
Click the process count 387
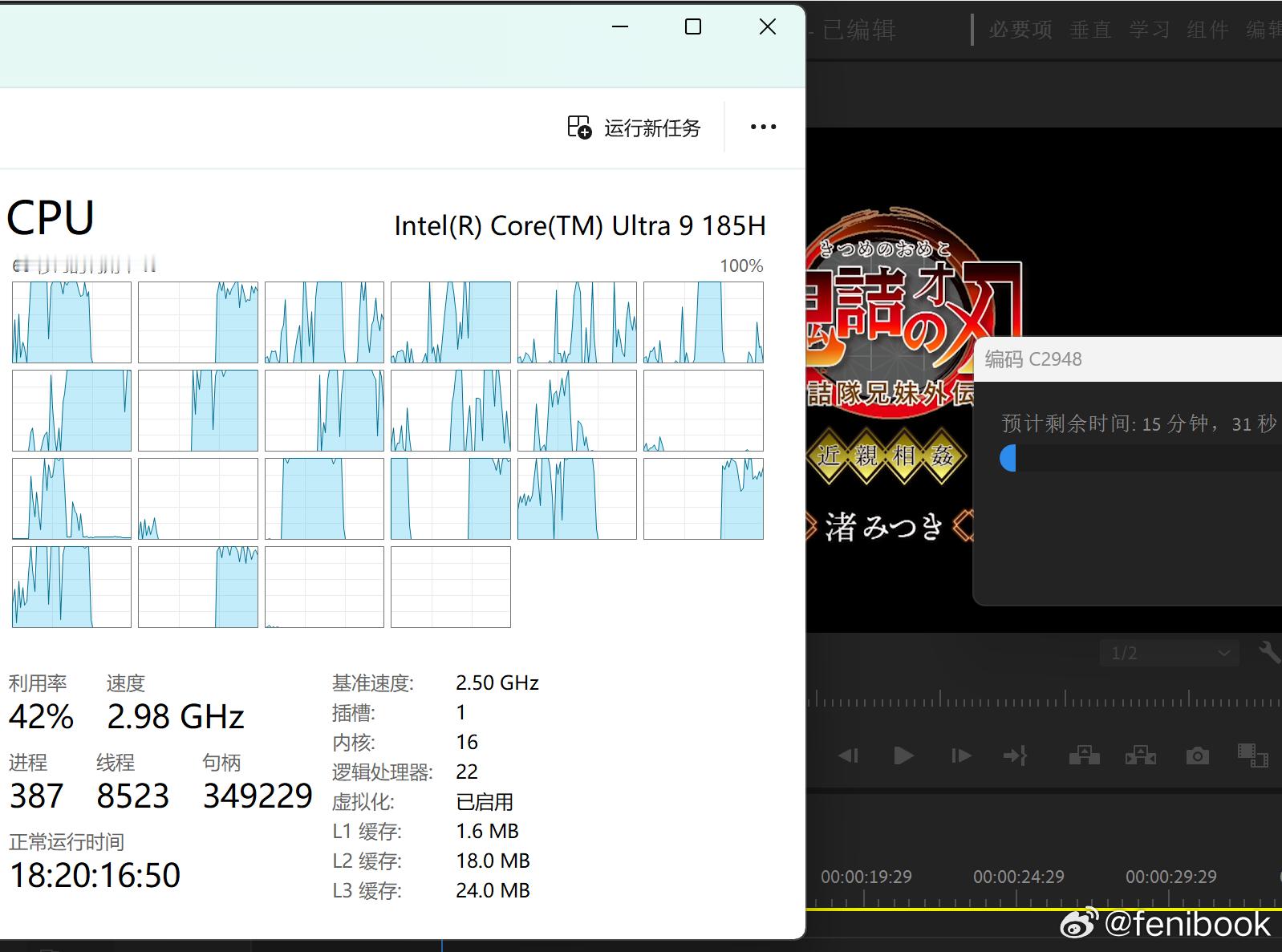(36, 796)
